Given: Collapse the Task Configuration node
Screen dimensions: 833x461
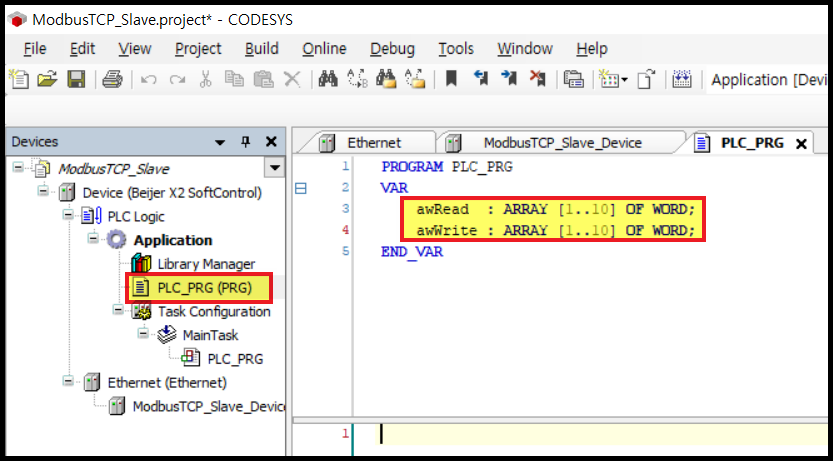Looking at the screenshot, I should click(118, 310).
